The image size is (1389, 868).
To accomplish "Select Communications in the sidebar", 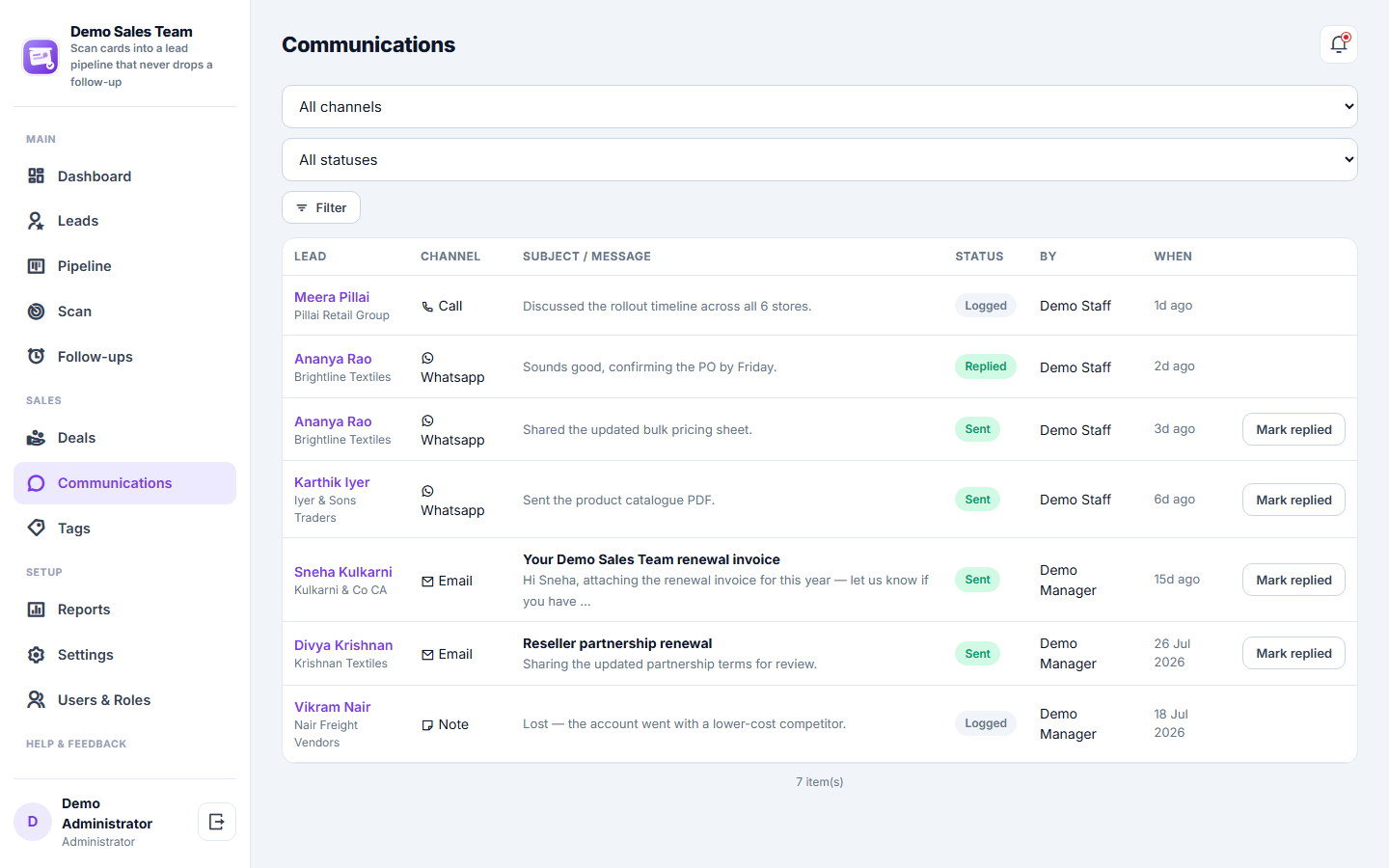I will 124,483.
